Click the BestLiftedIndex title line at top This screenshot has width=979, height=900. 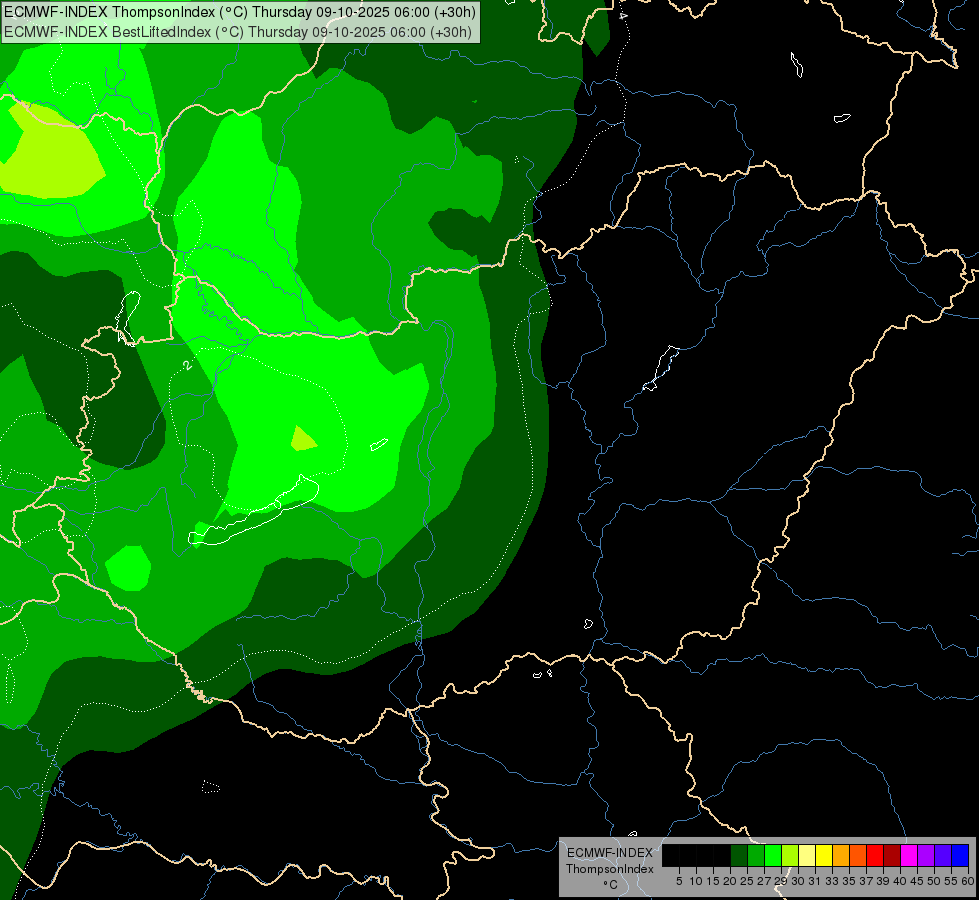click(238, 32)
